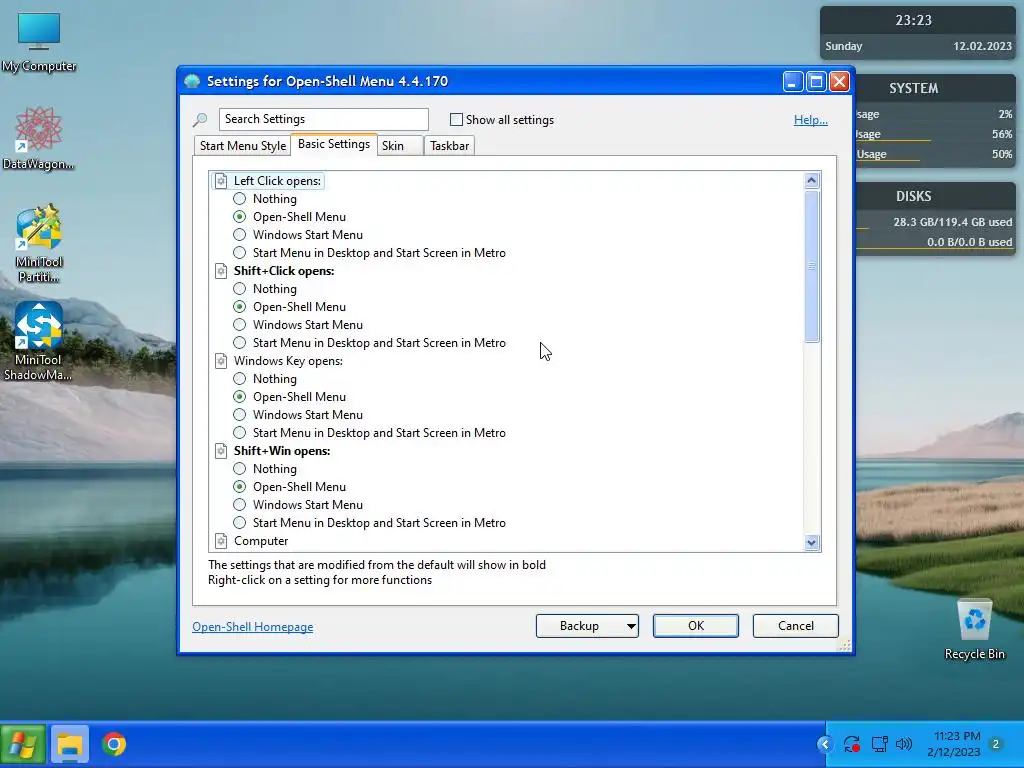
Task: Show hidden tray icons chevron
Action: [x=825, y=744]
